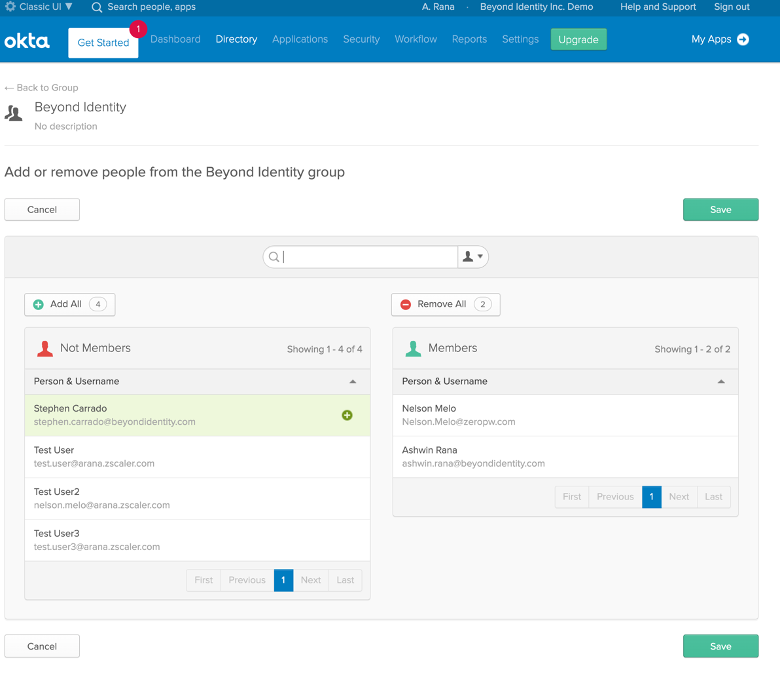The height and width of the screenshot is (684, 780).
Task: Click the green Members person icon
Action: tap(413, 348)
